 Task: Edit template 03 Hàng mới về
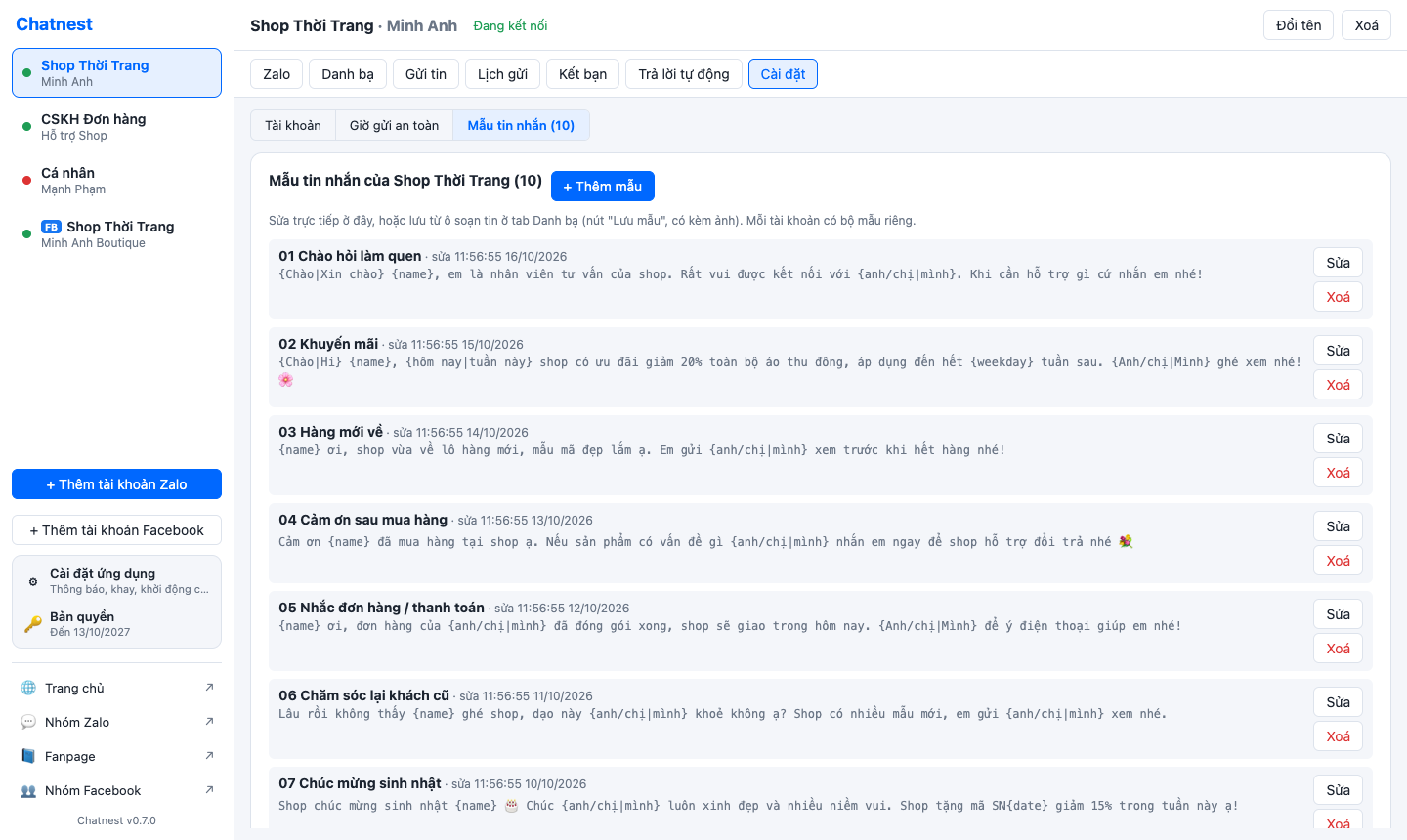[1338, 439]
